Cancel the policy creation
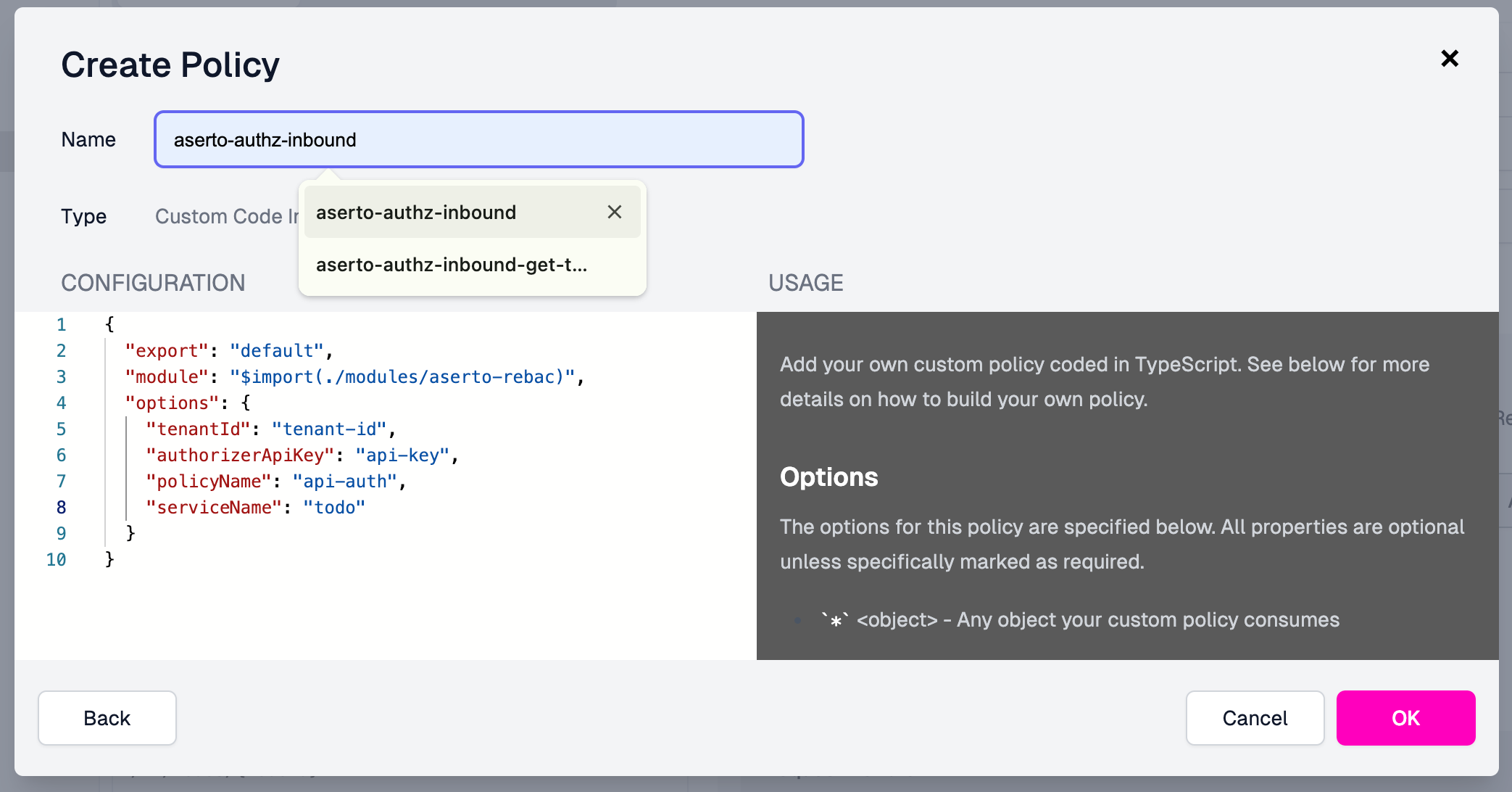Image resolution: width=1512 pixels, height=792 pixels. tap(1255, 718)
